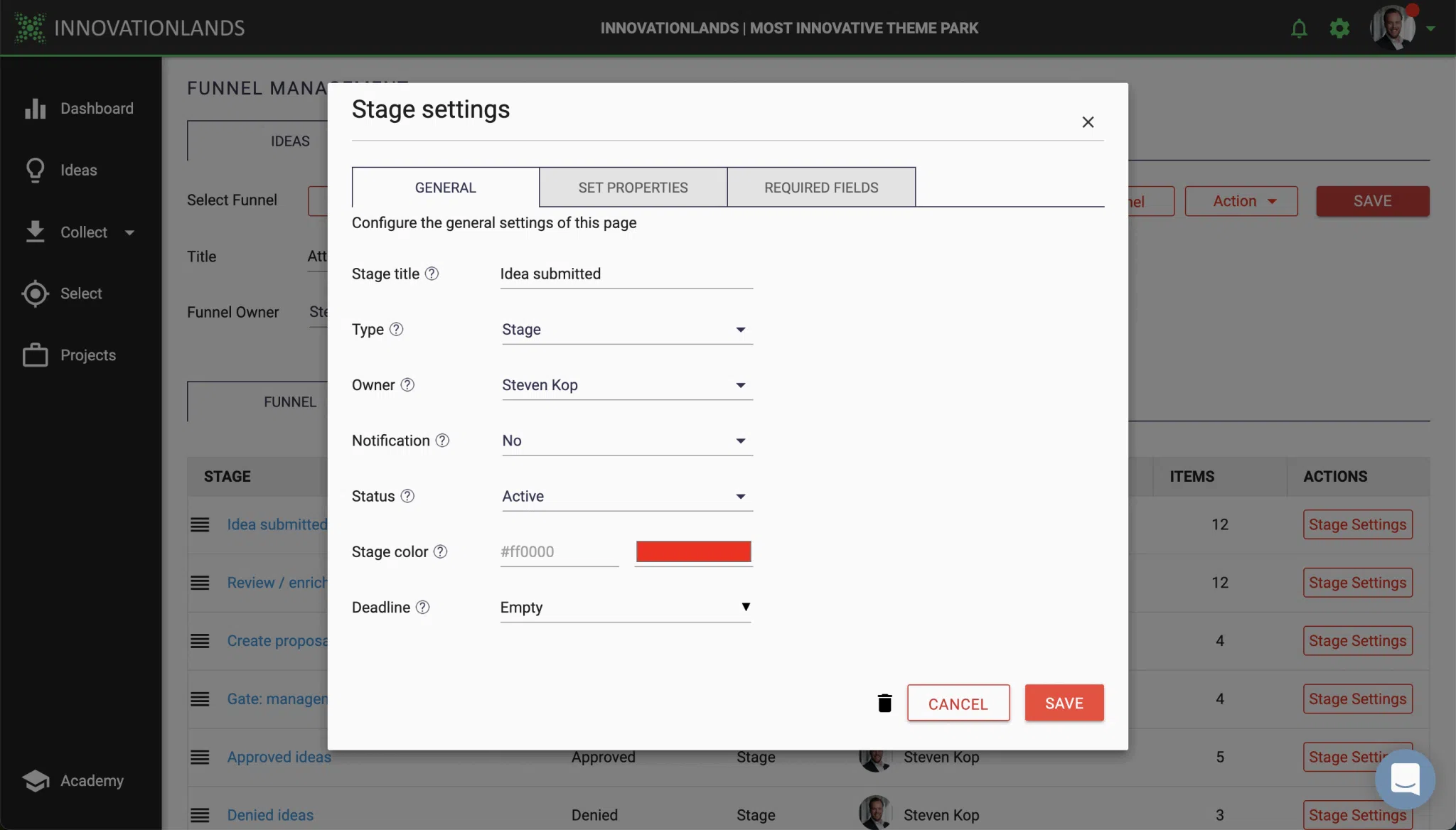Delete the stage with the trash icon
1456x830 pixels.
click(884, 703)
